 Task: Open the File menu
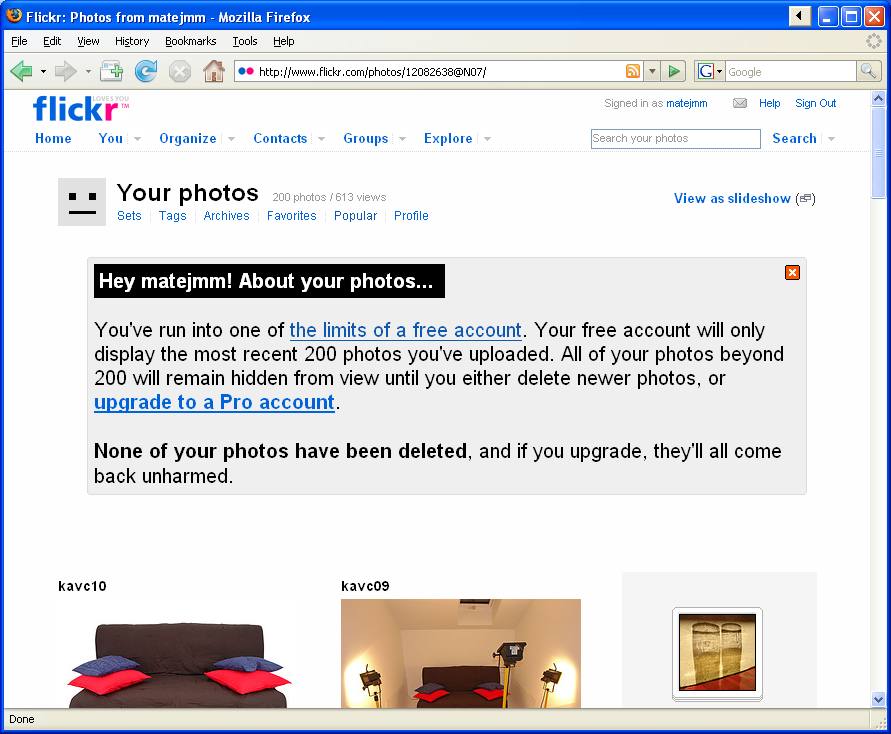point(19,41)
